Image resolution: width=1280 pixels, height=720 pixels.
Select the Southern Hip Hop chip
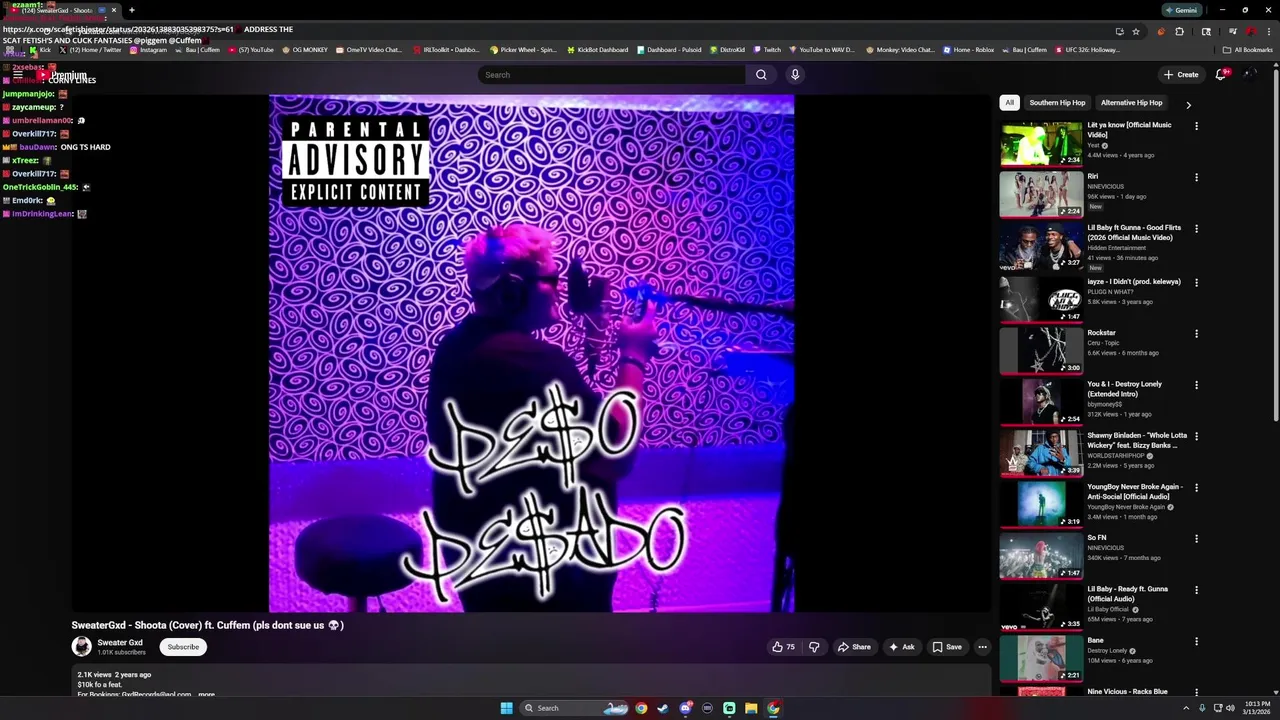[x=1057, y=102]
